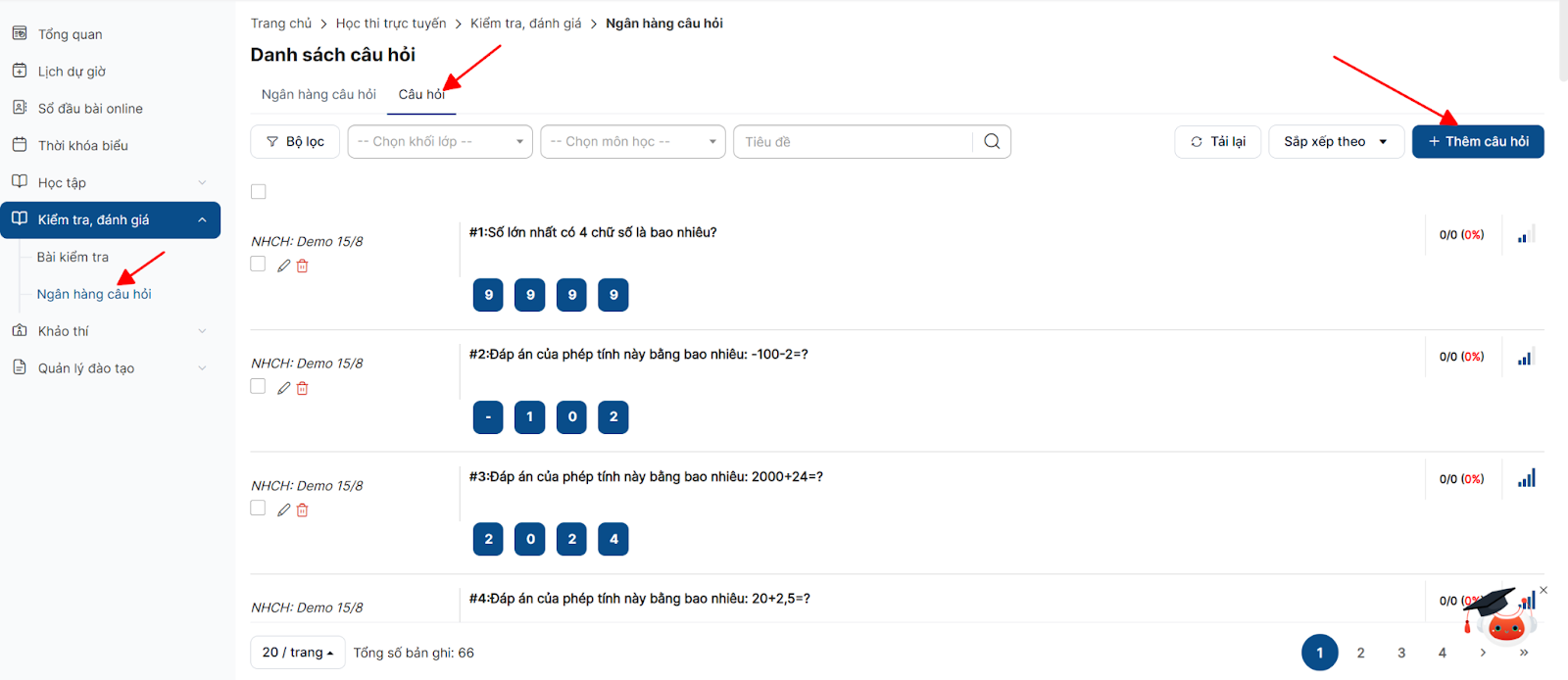Click the 'Tiêu đề' search input field
1568x680 pixels.
[853, 141]
